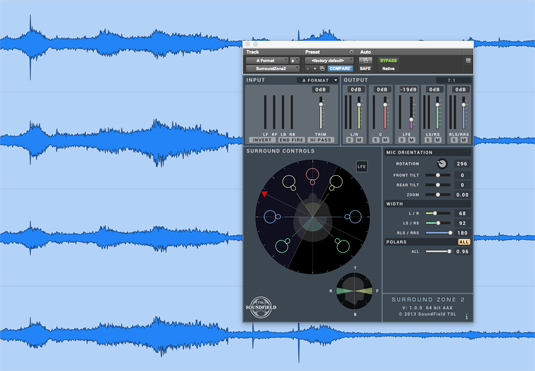535x371 pixels.
Task: Mute the LFE output channel
Action: click(411, 140)
